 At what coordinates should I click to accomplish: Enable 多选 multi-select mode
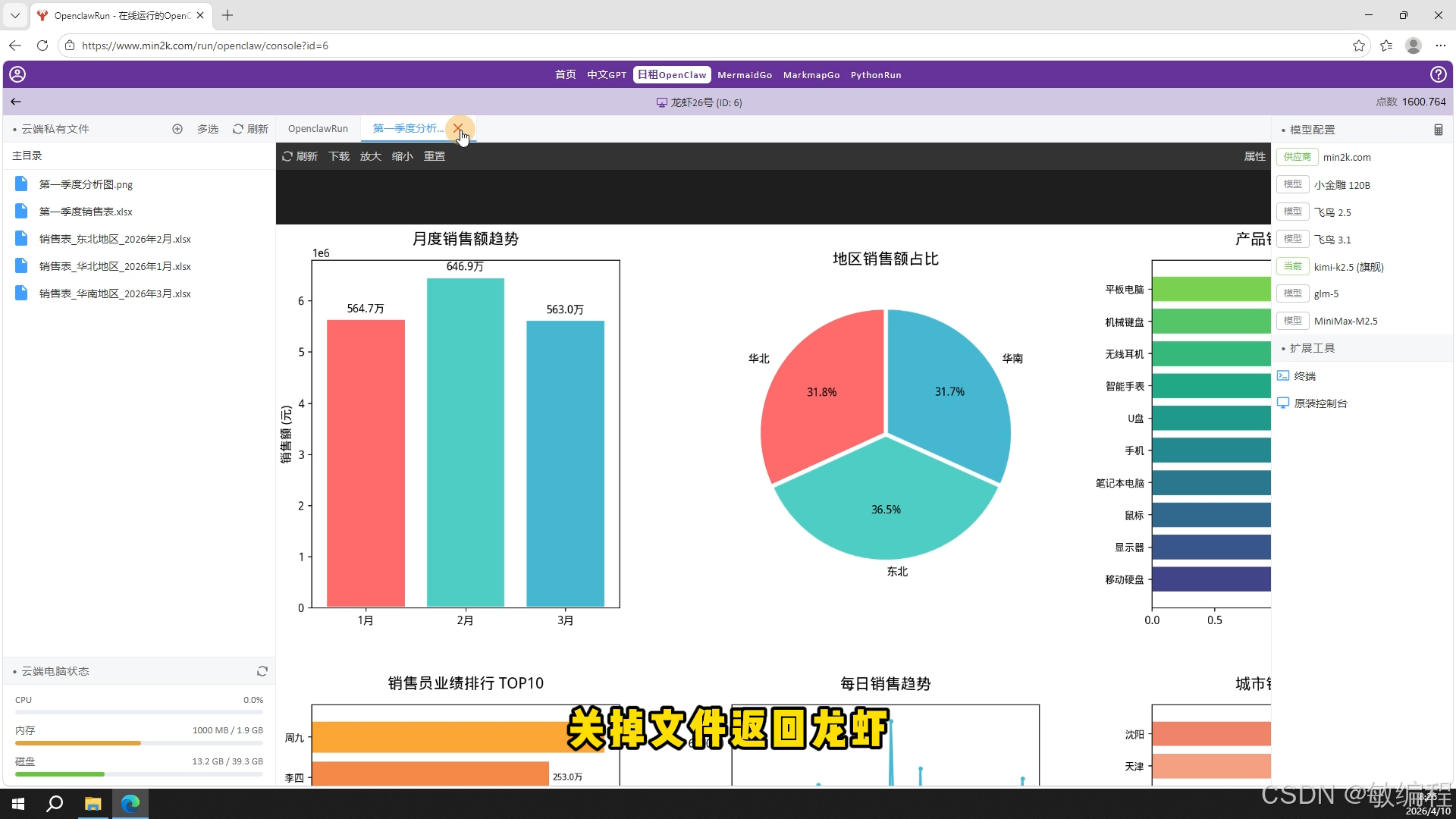(x=207, y=129)
